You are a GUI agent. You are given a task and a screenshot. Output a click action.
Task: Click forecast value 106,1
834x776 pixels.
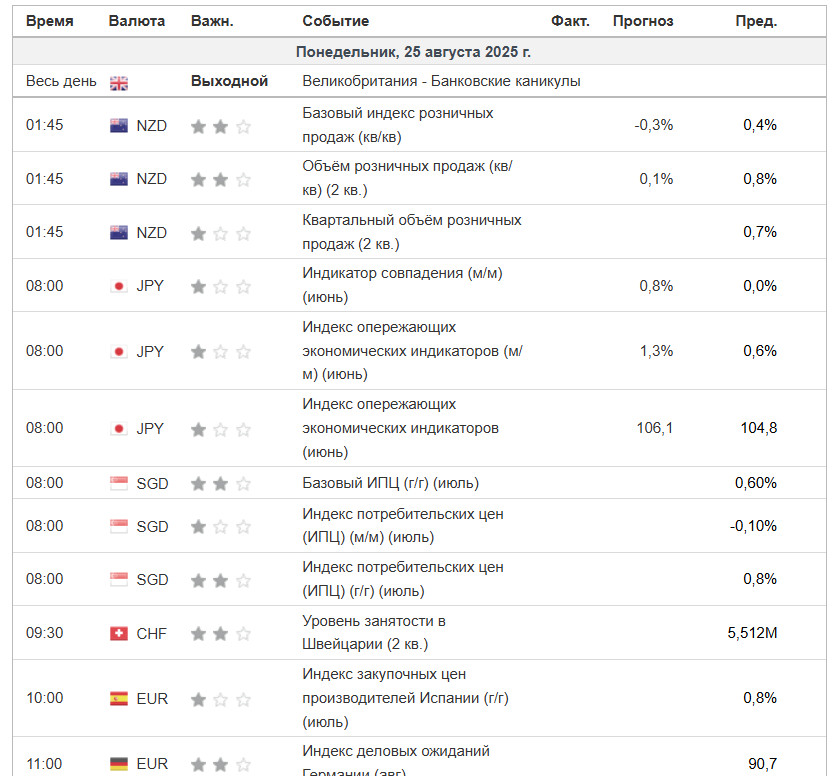(655, 428)
